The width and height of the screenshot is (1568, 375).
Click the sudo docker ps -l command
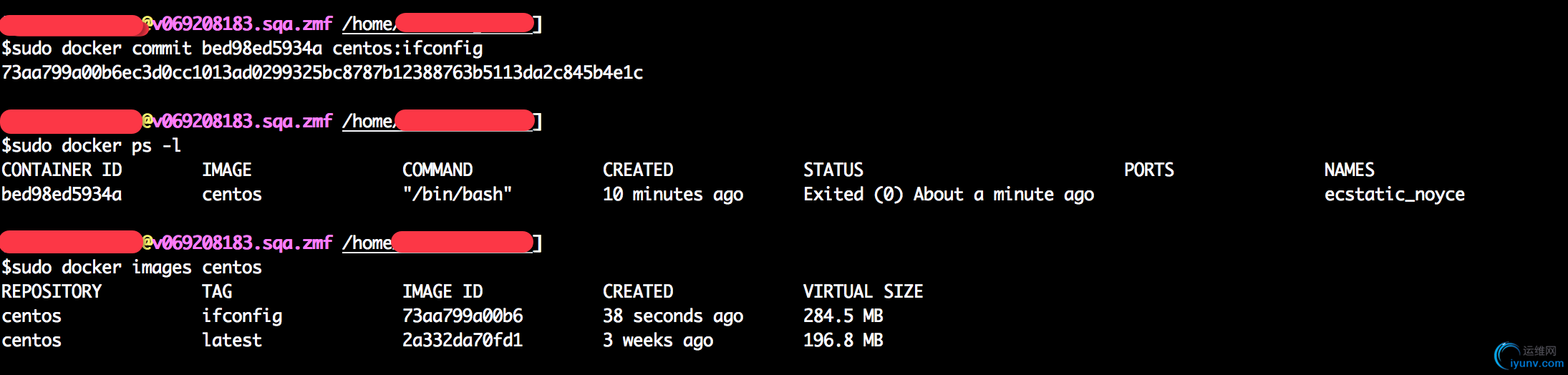91,146
